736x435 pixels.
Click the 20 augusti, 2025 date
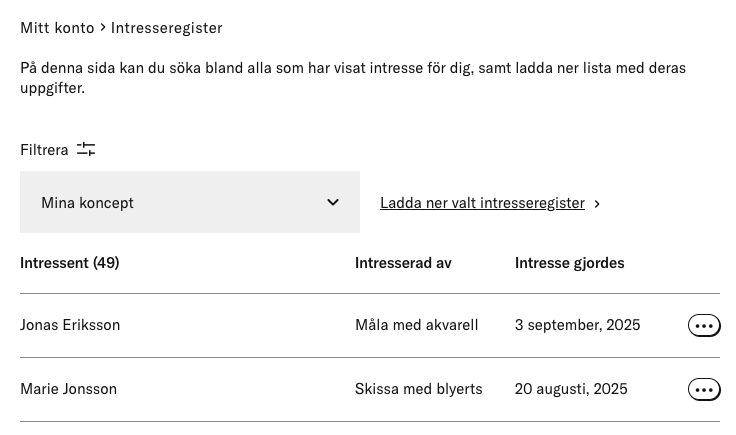571,389
